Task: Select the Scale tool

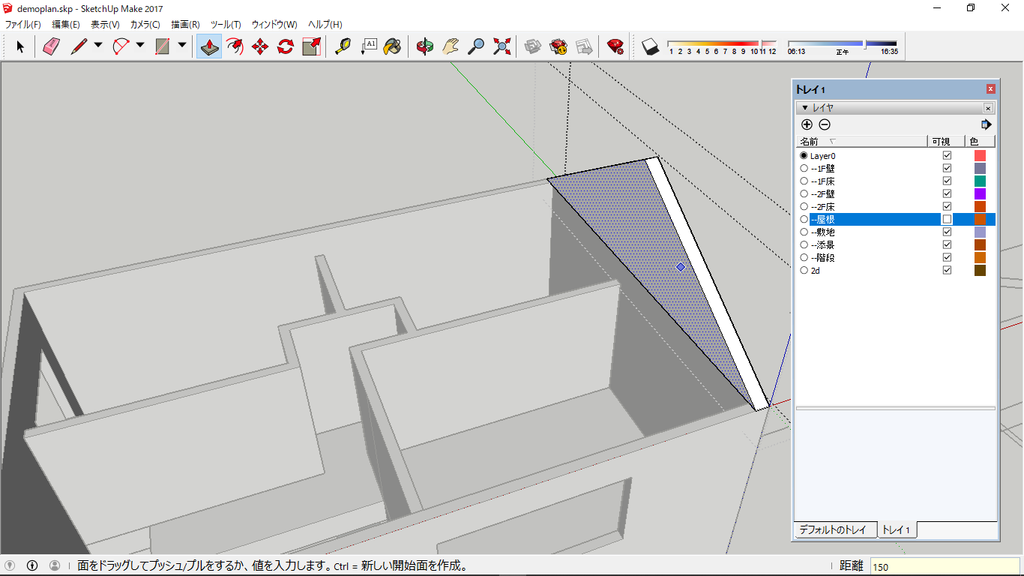Action: pyautogui.click(x=312, y=46)
